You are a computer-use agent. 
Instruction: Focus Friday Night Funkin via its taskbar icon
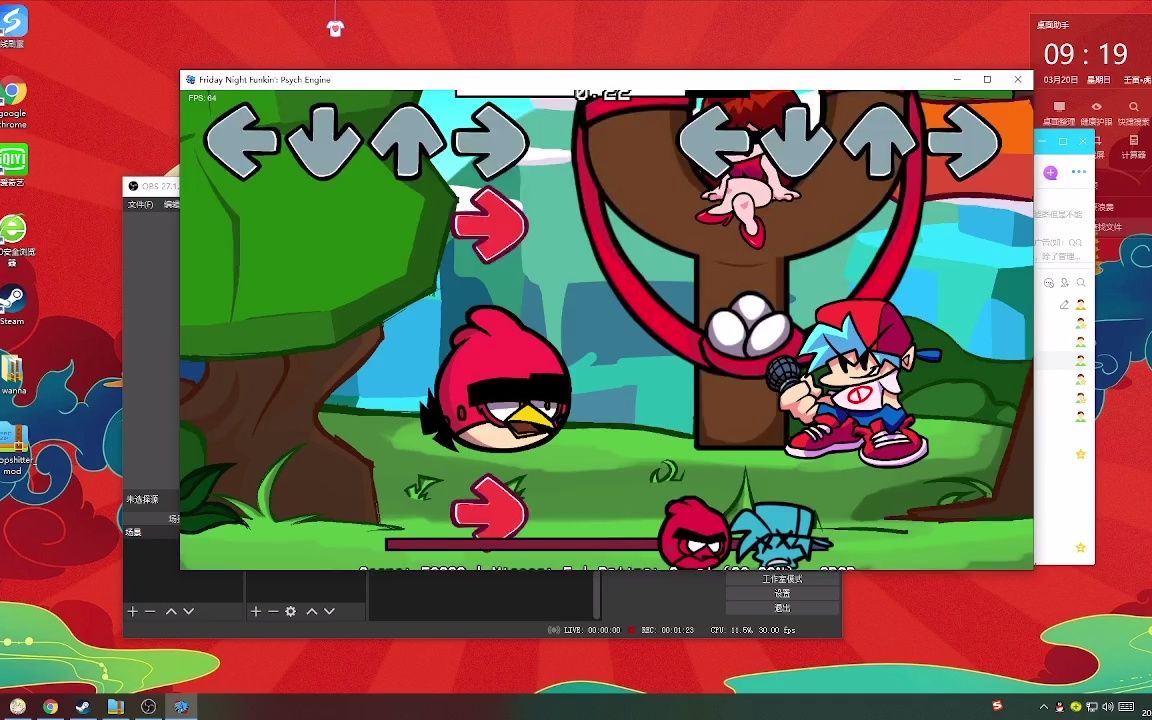coord(182,707)
